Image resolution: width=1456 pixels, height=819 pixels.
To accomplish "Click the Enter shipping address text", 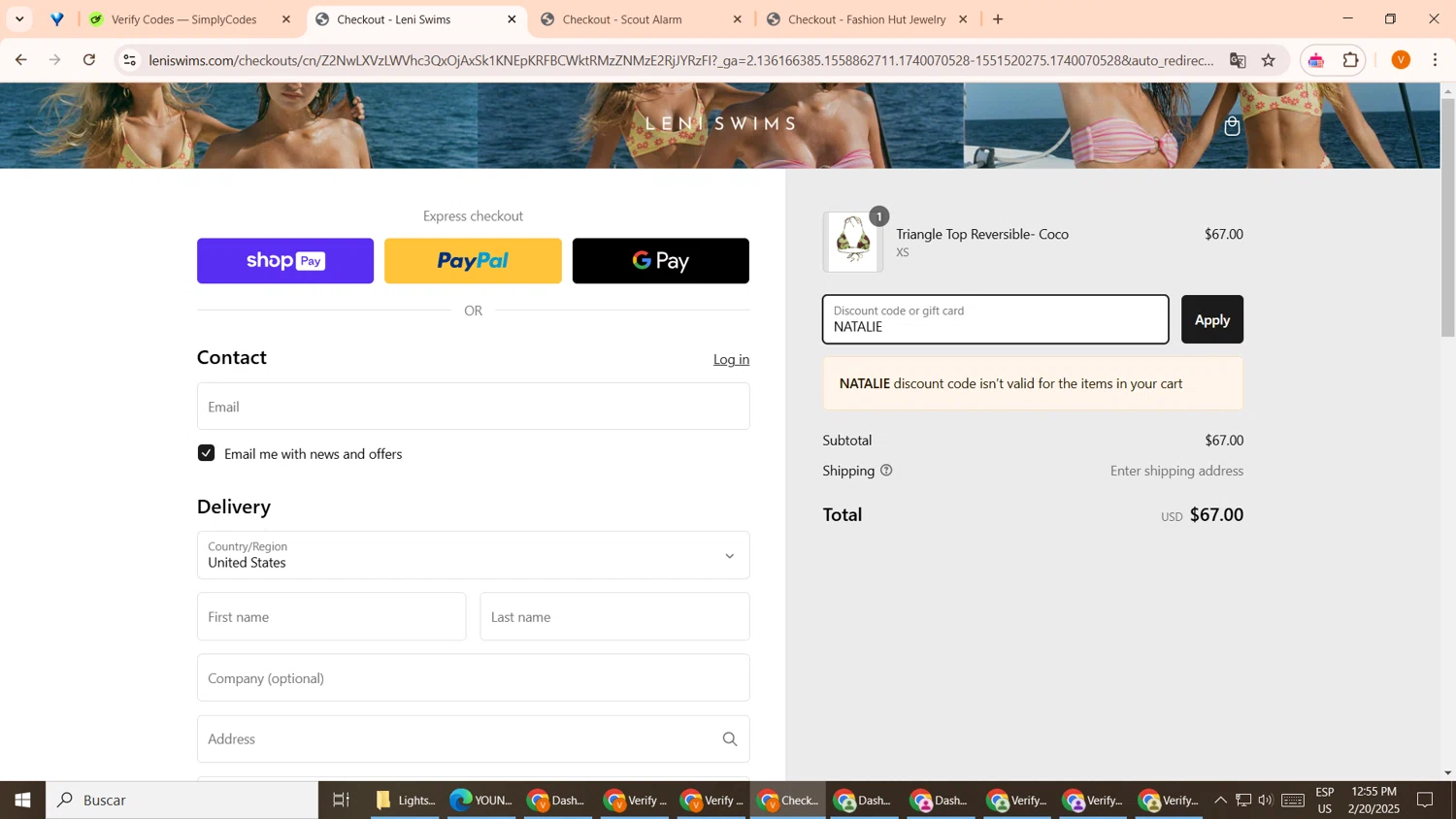I will 1176,471.
